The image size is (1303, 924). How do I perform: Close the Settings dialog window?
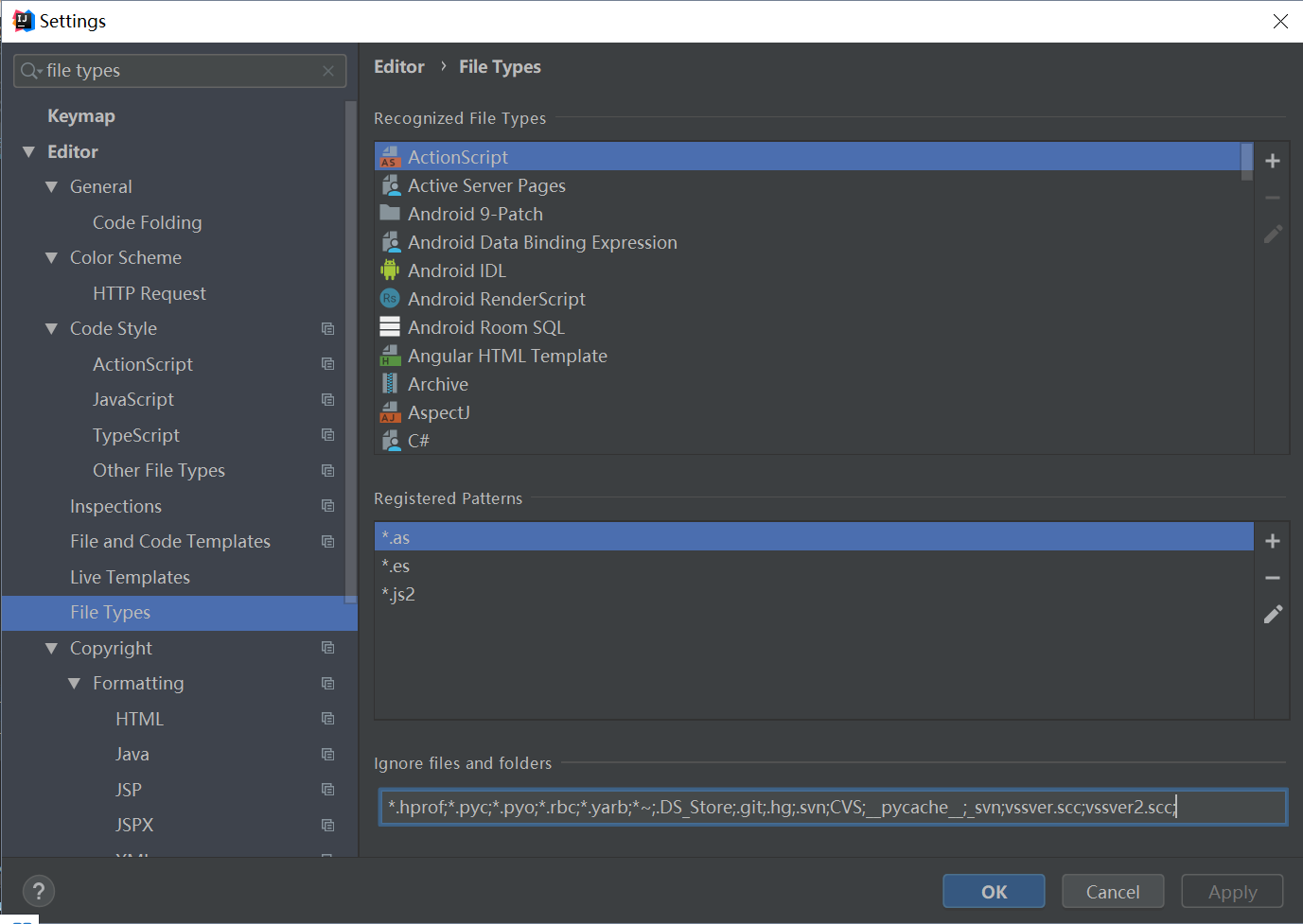[x=1280, y=21]
